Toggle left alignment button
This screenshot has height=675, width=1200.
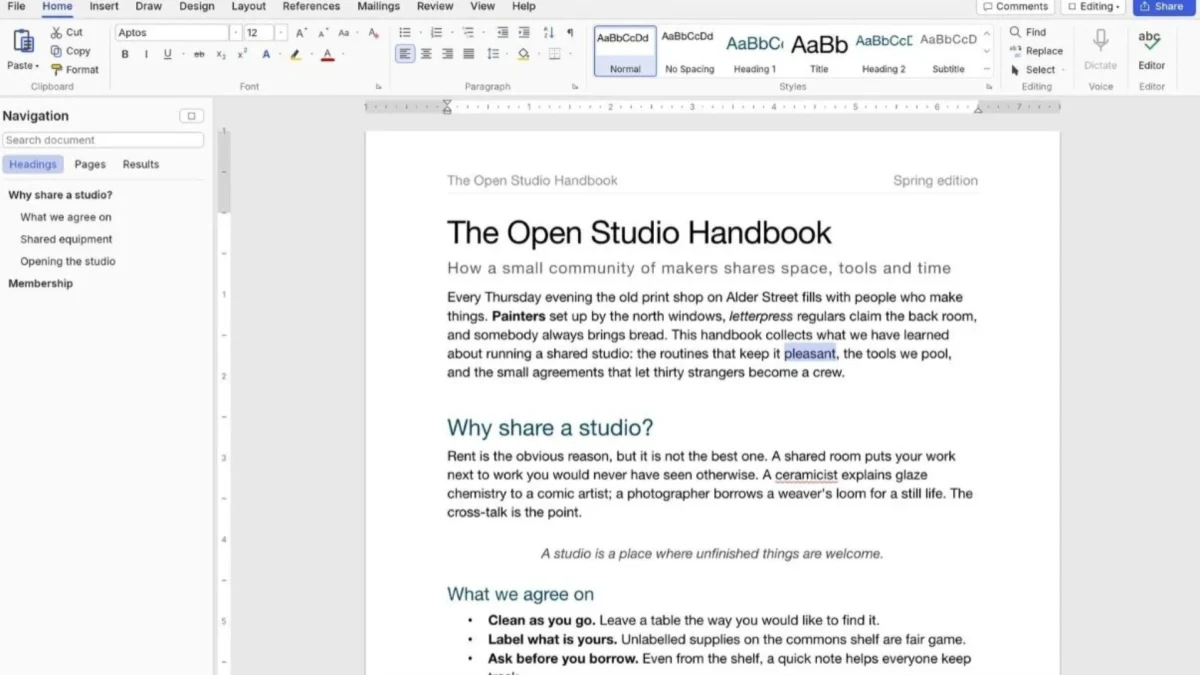(405, 54)
